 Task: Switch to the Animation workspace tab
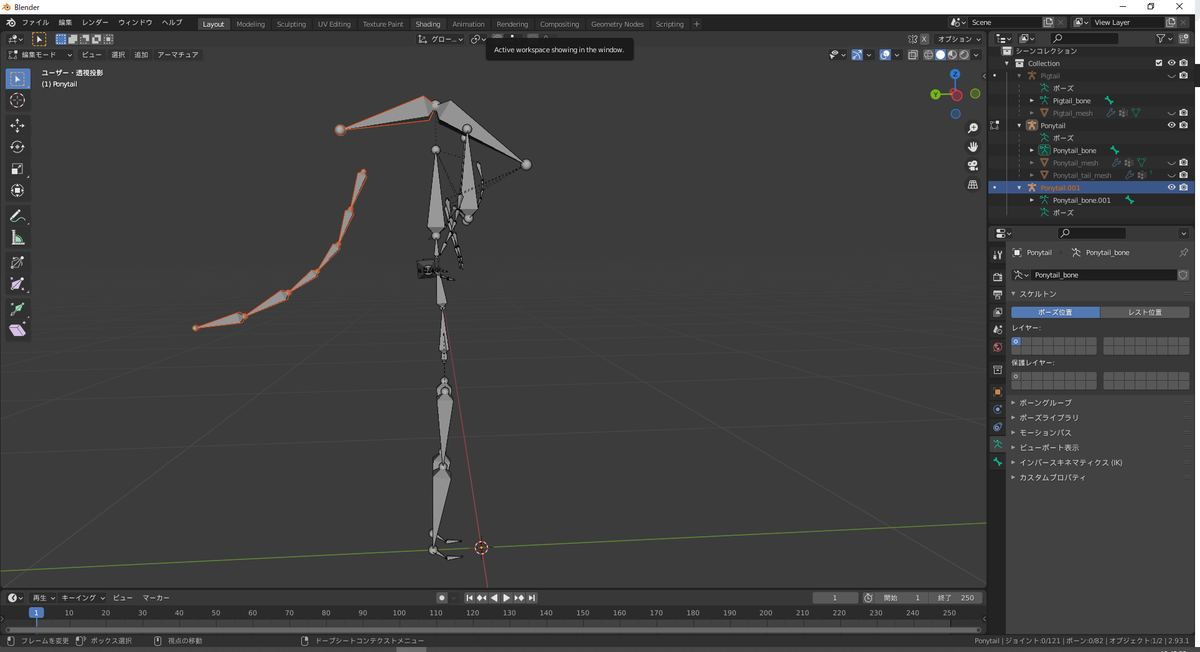(x=468, y=24)
